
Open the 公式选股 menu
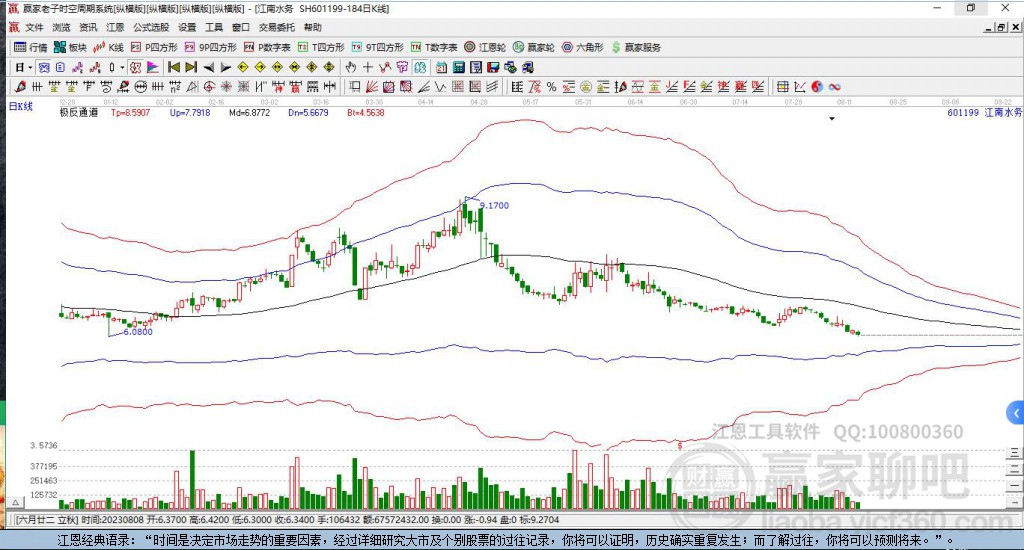point(151,27)
